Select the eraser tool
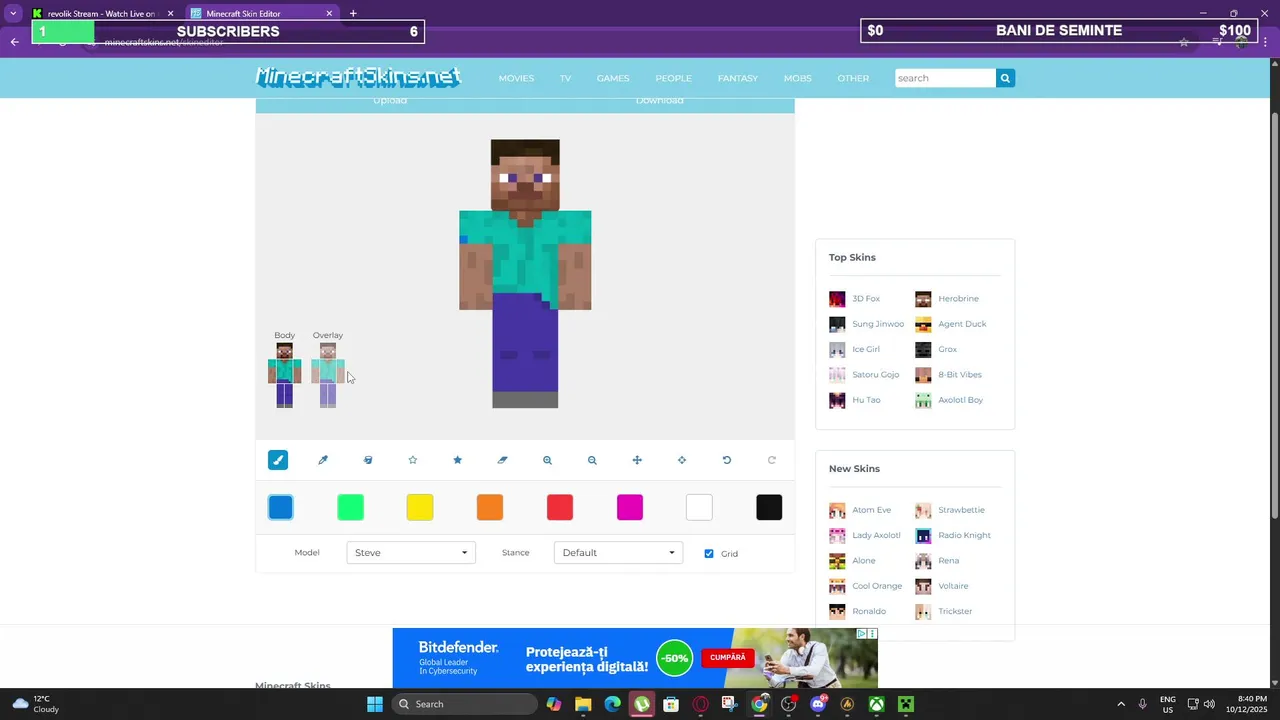 coord(503,460)
